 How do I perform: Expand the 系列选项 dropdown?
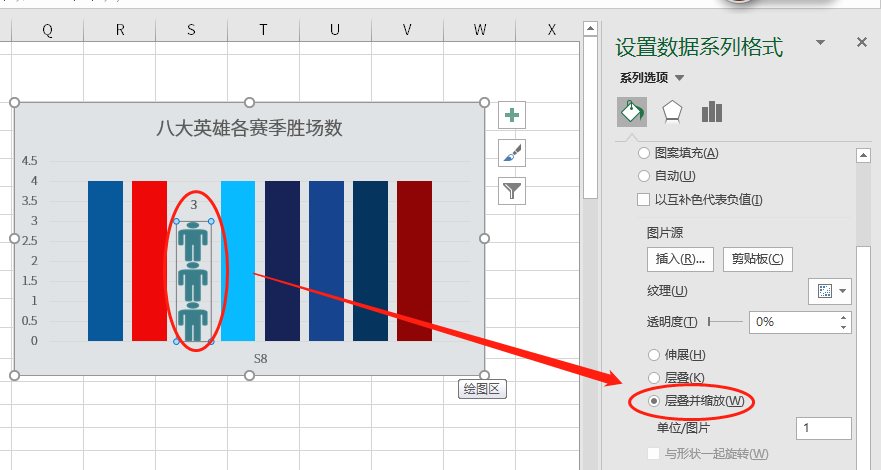tap(679, 78)
